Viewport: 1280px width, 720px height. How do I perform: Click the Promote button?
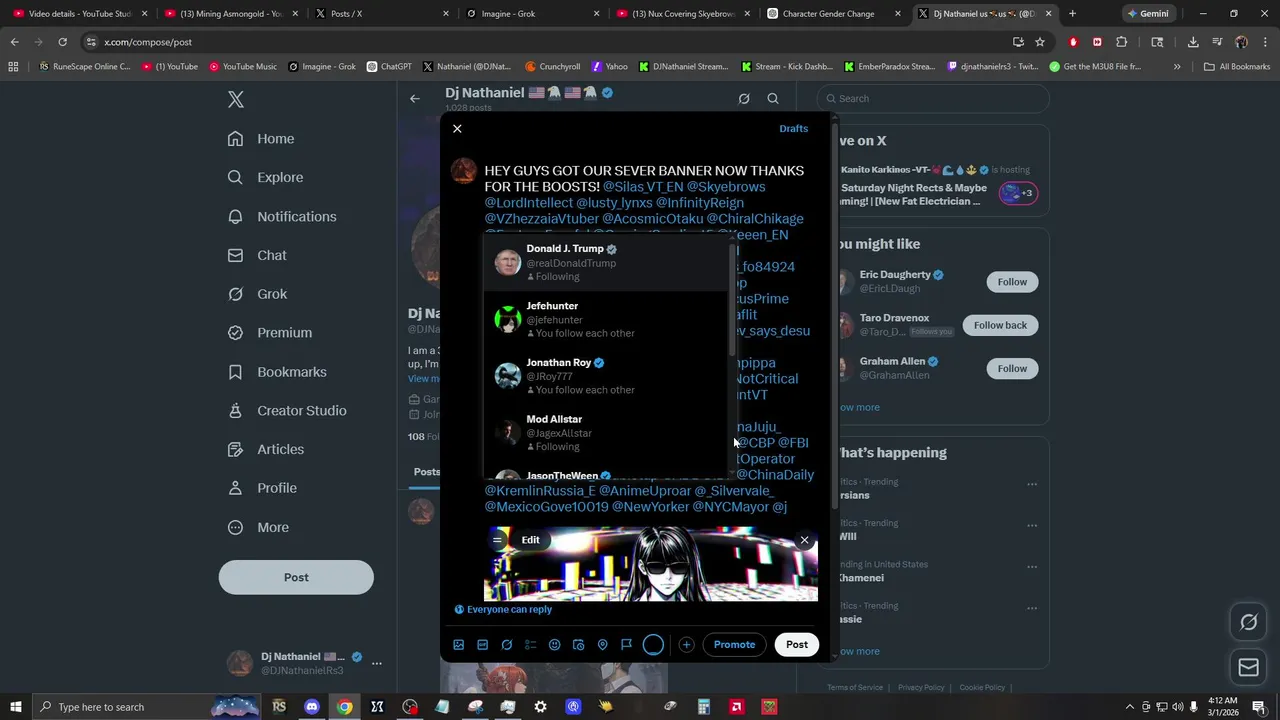[x=734, y=645]
